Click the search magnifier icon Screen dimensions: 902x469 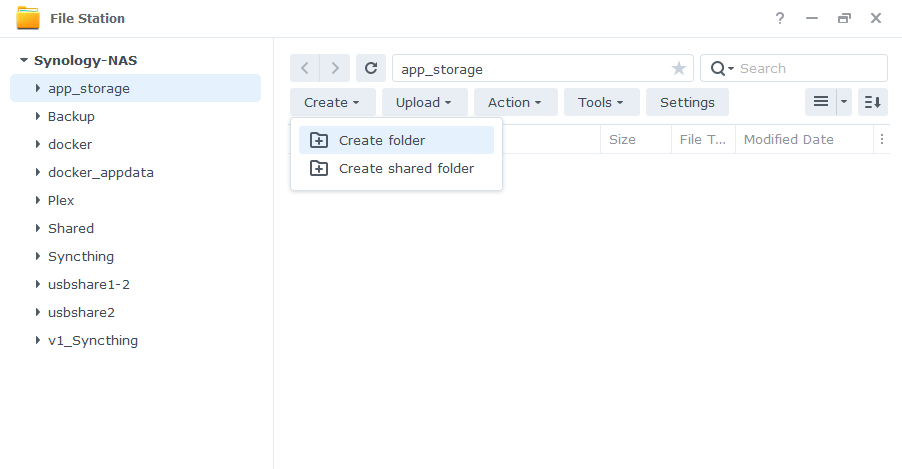coord(718,68)
